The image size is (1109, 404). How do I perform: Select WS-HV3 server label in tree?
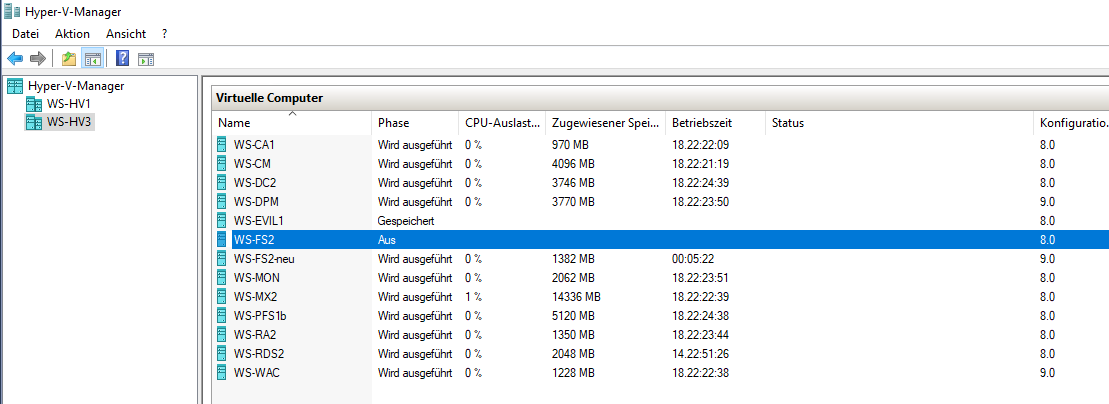69,123
